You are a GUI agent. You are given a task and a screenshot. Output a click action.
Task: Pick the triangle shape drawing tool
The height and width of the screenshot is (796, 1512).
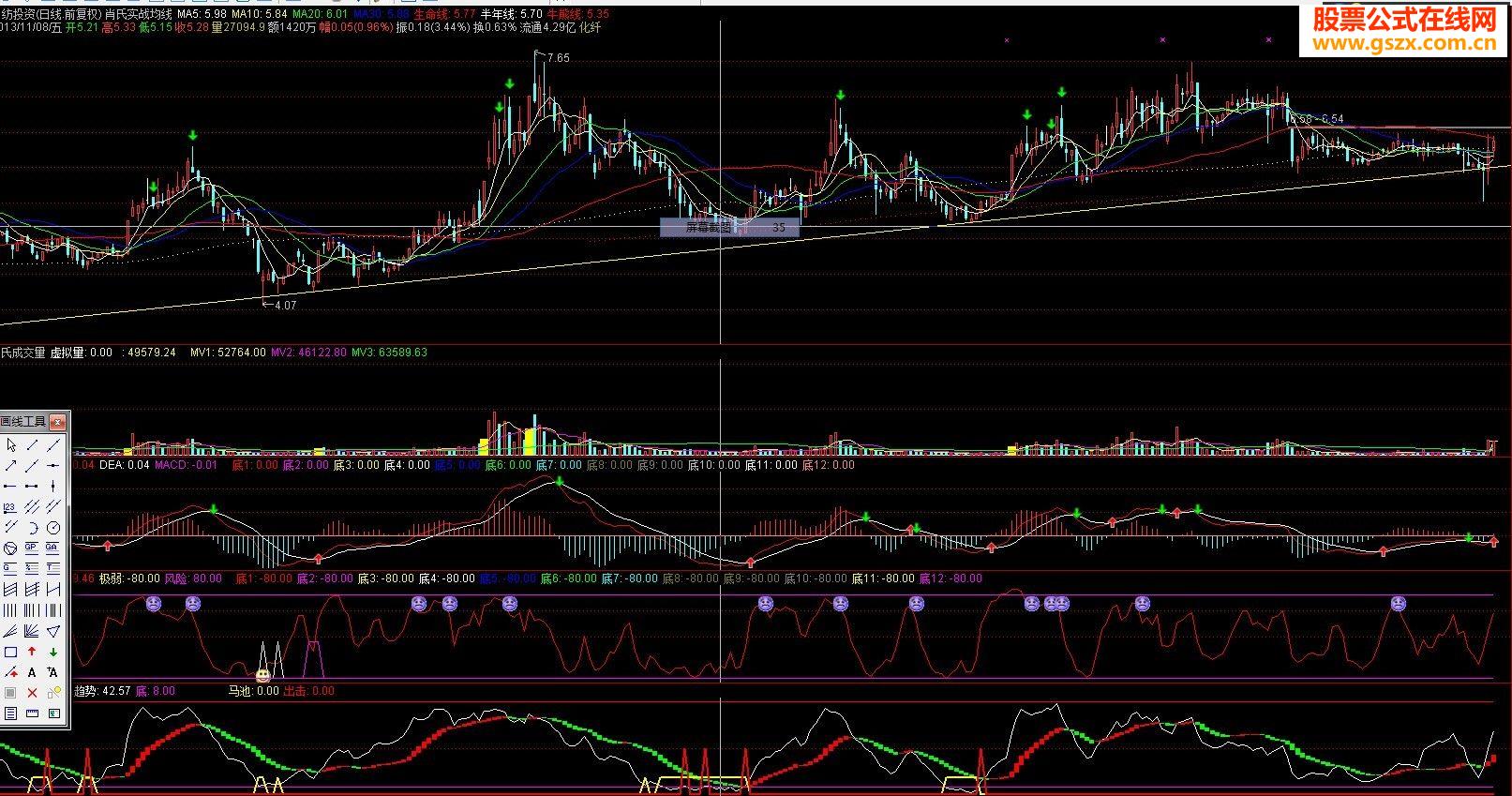(53, 630)
